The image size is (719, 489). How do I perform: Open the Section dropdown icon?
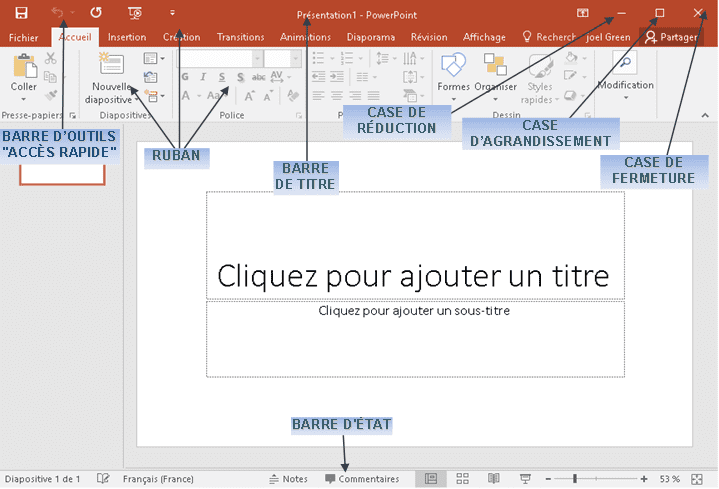pyautogui.click(x=154, y=96)
